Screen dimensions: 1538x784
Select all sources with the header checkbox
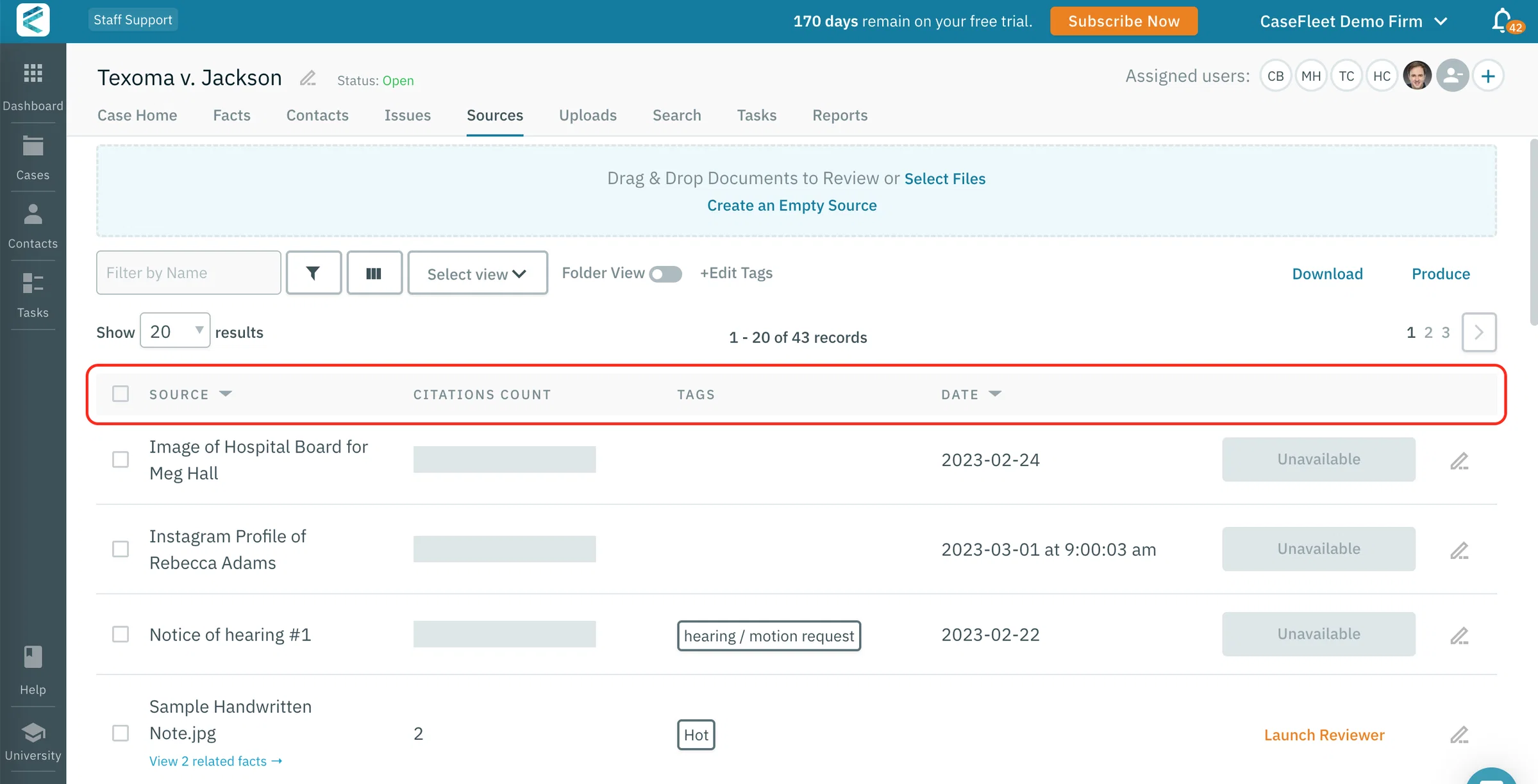click(121, 394)
